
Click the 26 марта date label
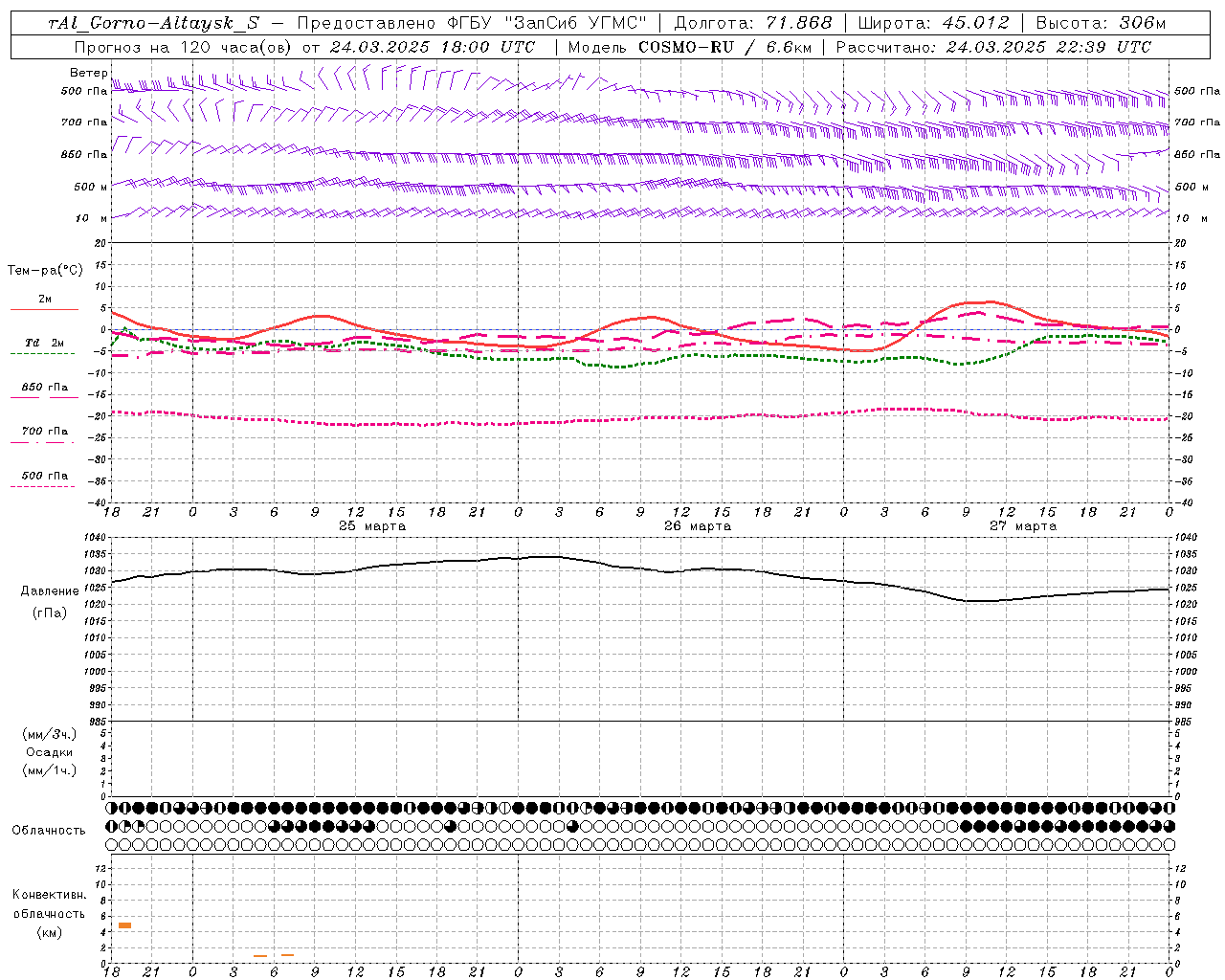pos(698,526)
